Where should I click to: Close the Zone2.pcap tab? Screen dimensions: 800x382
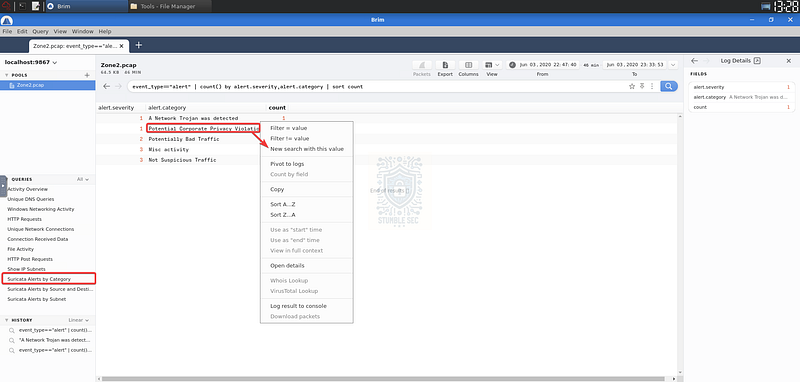point(121,45)
